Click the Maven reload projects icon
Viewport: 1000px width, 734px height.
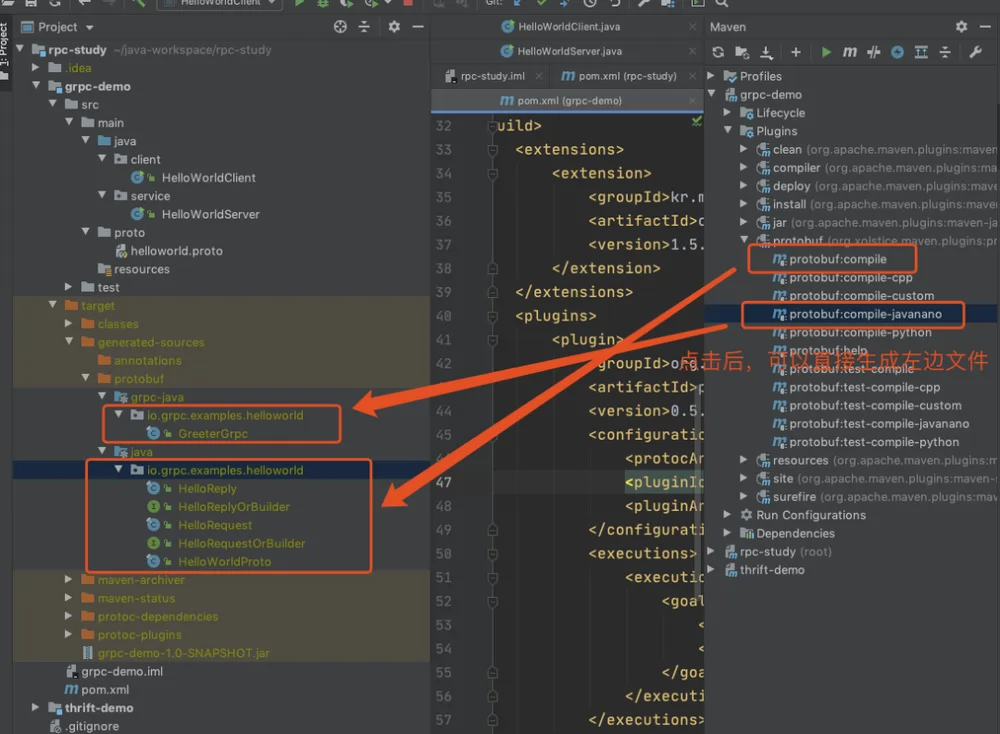[x=718, y=52]
